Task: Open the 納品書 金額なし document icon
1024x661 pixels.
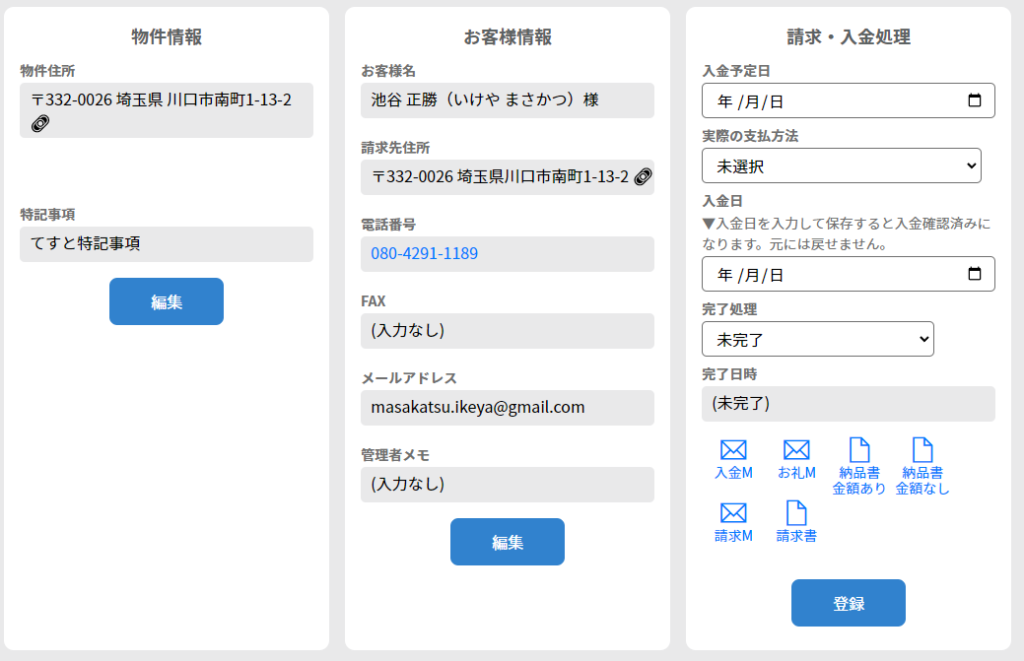Action: [x=922, y=451]
